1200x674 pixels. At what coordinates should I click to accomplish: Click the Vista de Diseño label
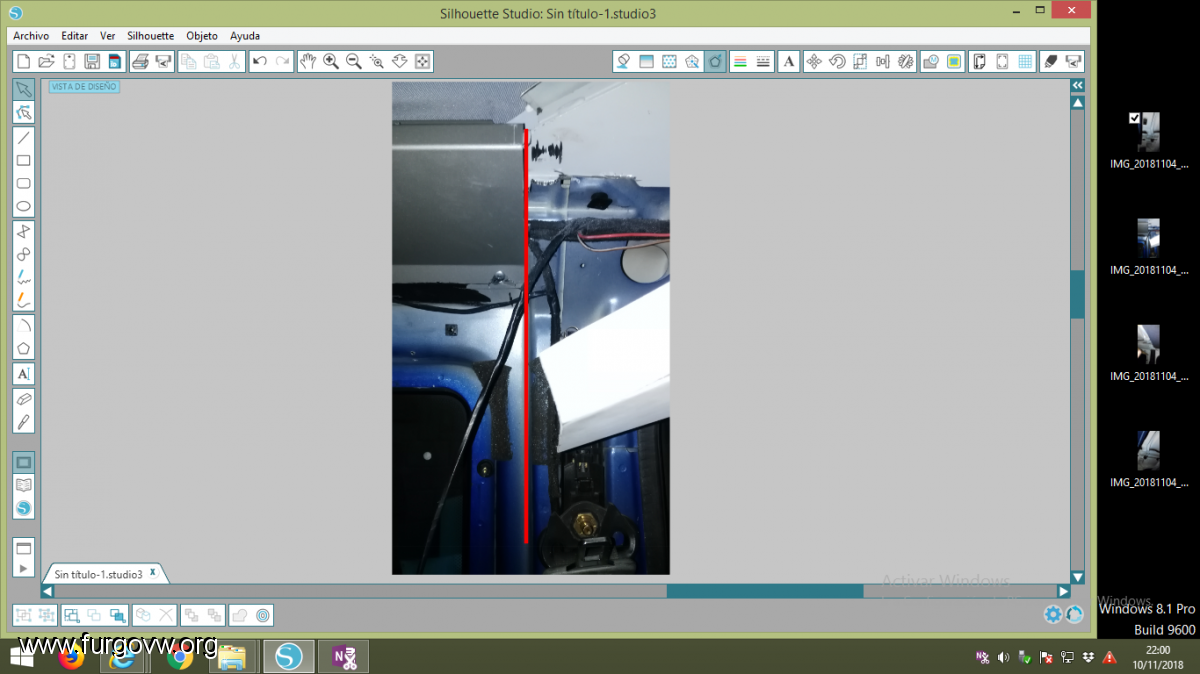(x=84, y=87)
